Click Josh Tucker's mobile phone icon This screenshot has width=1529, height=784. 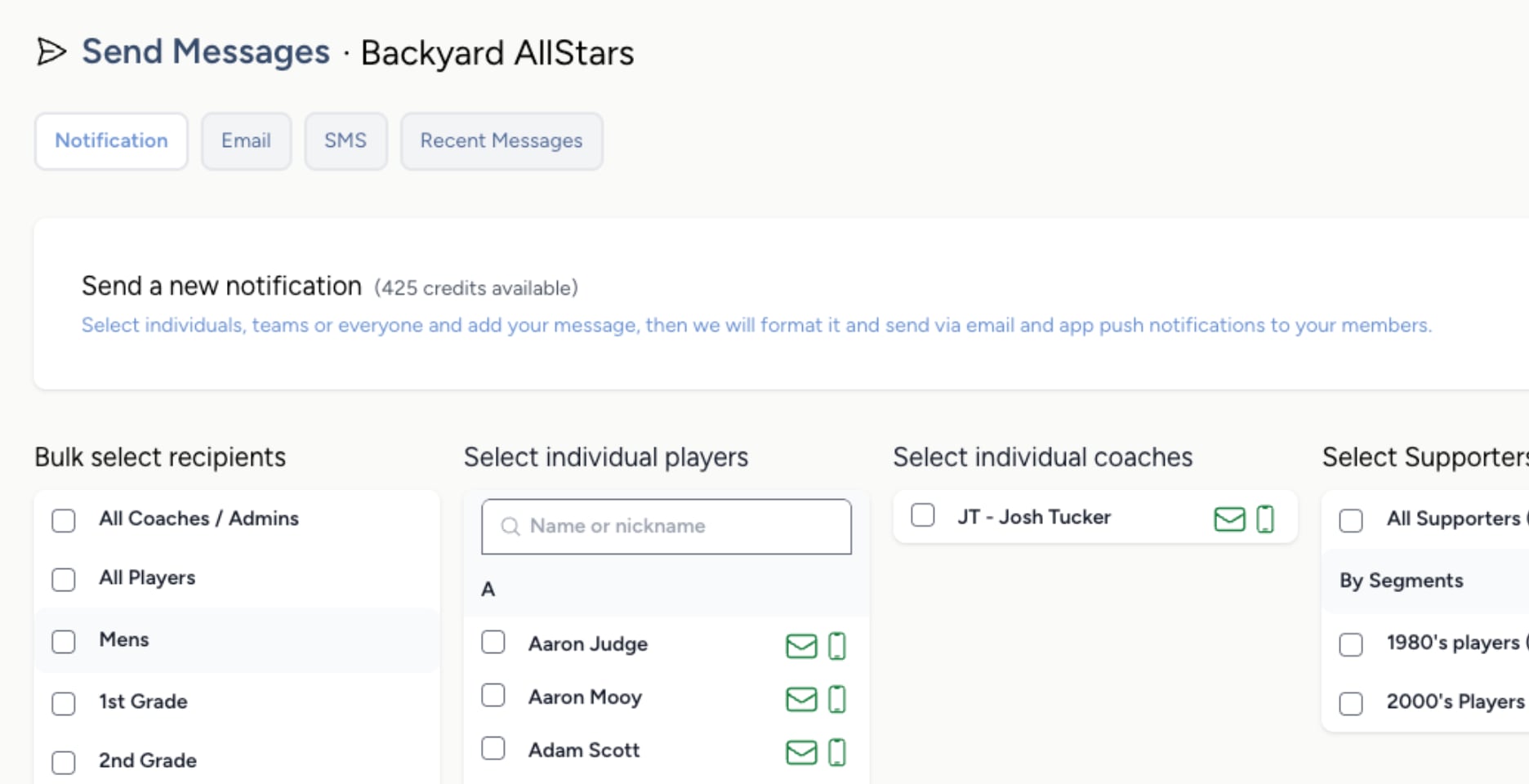[x=1265, y=519]
